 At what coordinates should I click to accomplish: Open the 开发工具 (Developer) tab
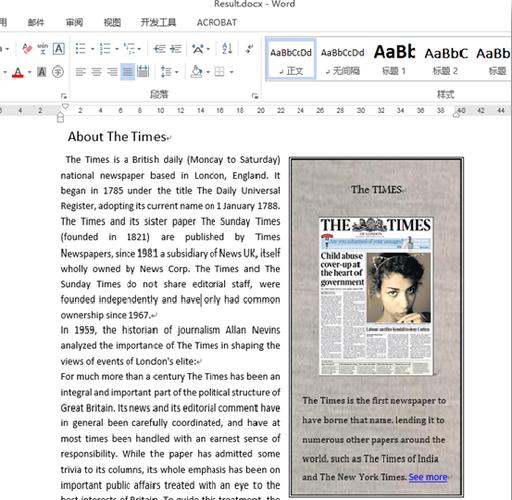158,22
